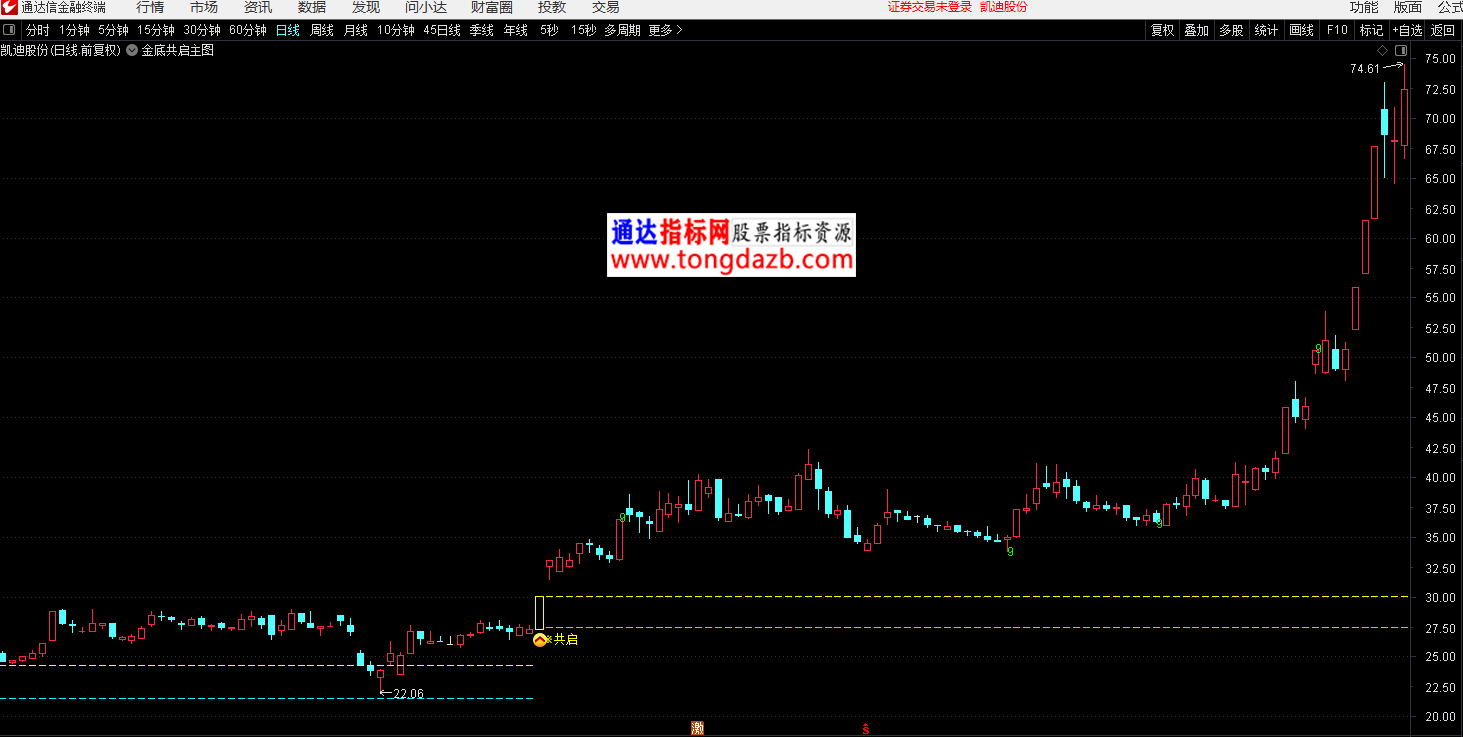Click the +自选 add-to-watchlist button
Screen dimensions: 1463x737
click(1406, 30)
